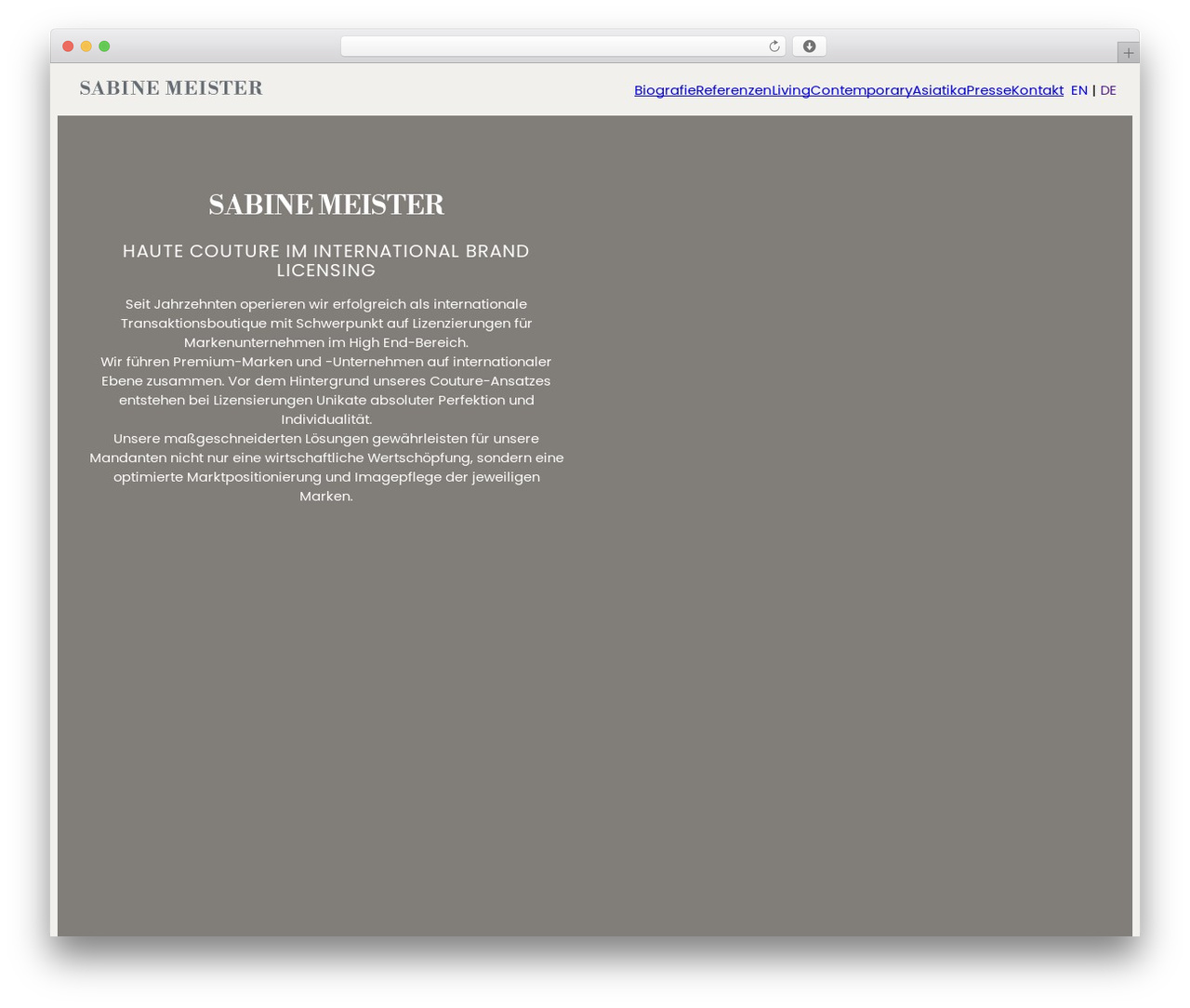
Task: Open the Biografie page
Action: (665, 90)
